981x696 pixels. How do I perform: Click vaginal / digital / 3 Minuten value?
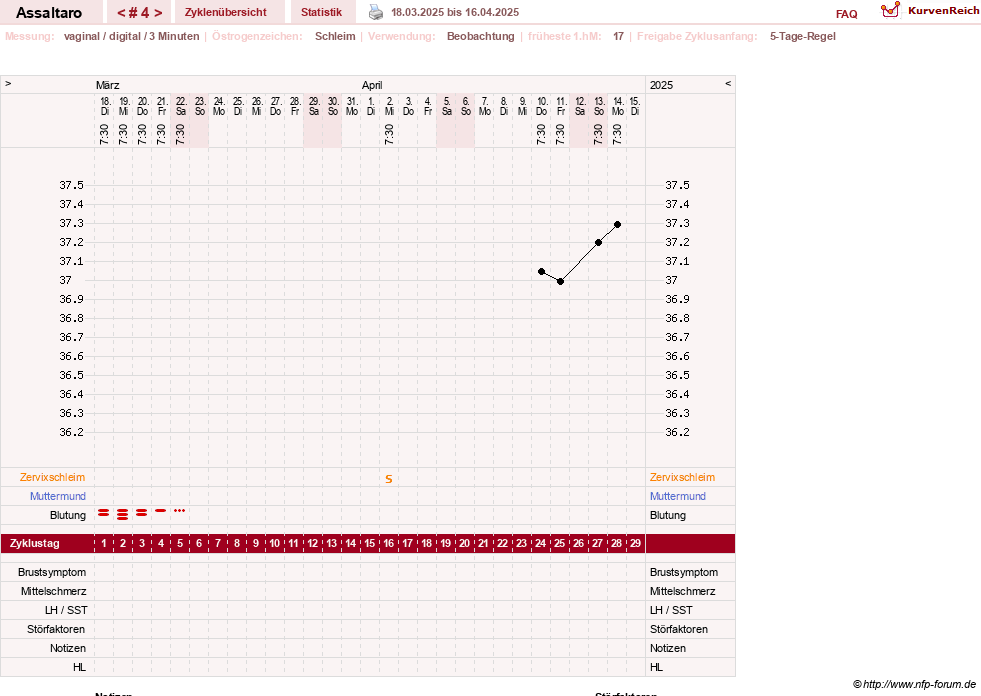131,36
